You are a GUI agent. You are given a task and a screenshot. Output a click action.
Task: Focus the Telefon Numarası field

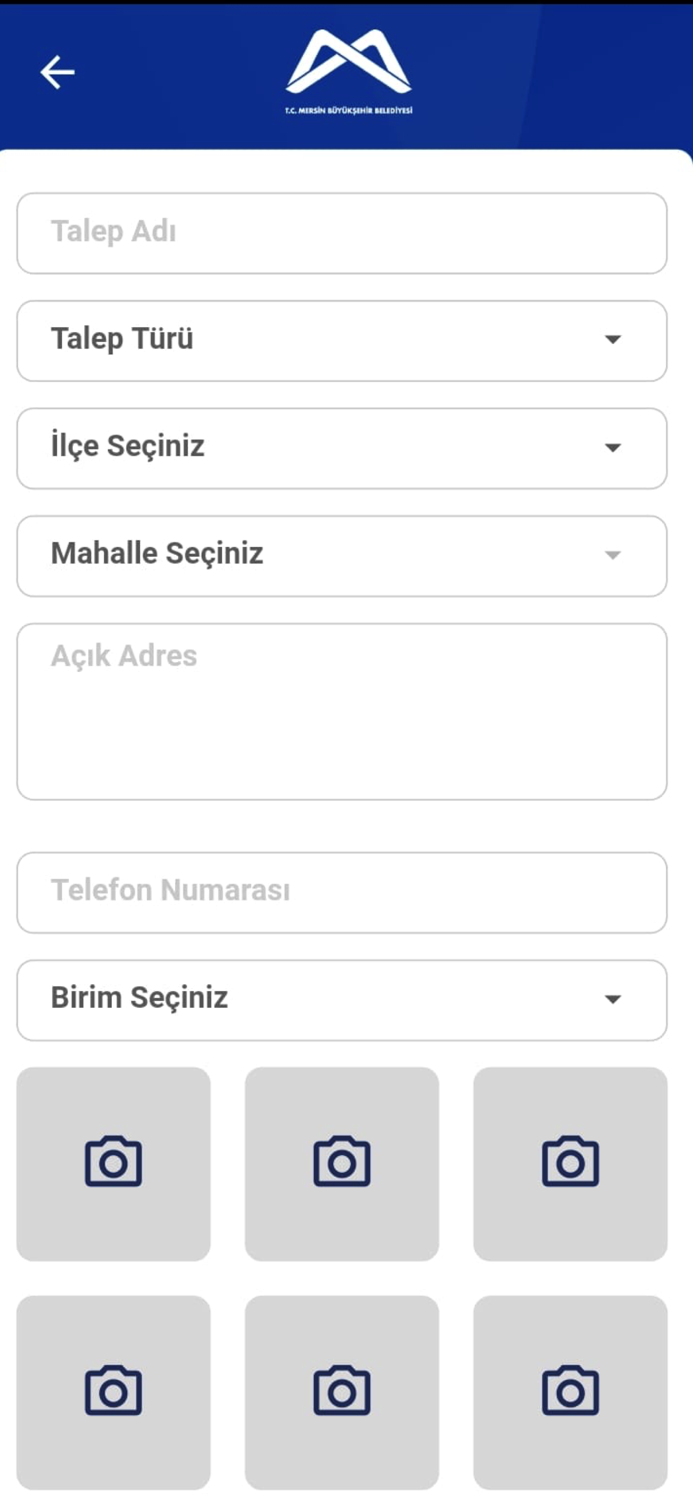click(340, 893)
